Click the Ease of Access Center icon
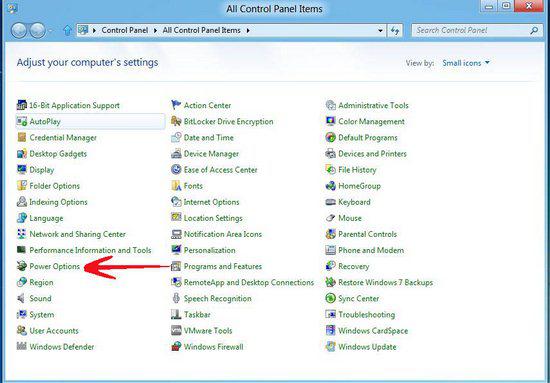This screenshot has width=550, height=383. tap(176, 170)
